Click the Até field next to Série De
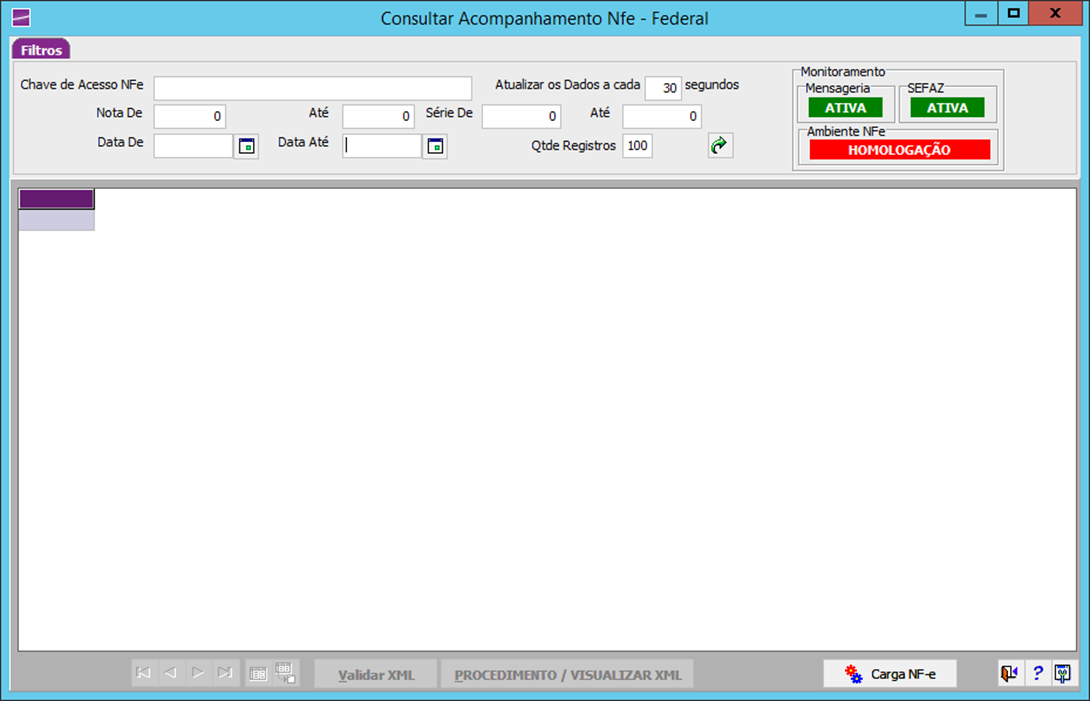This screenshot has width=1090, height=701. pos(662,116)
